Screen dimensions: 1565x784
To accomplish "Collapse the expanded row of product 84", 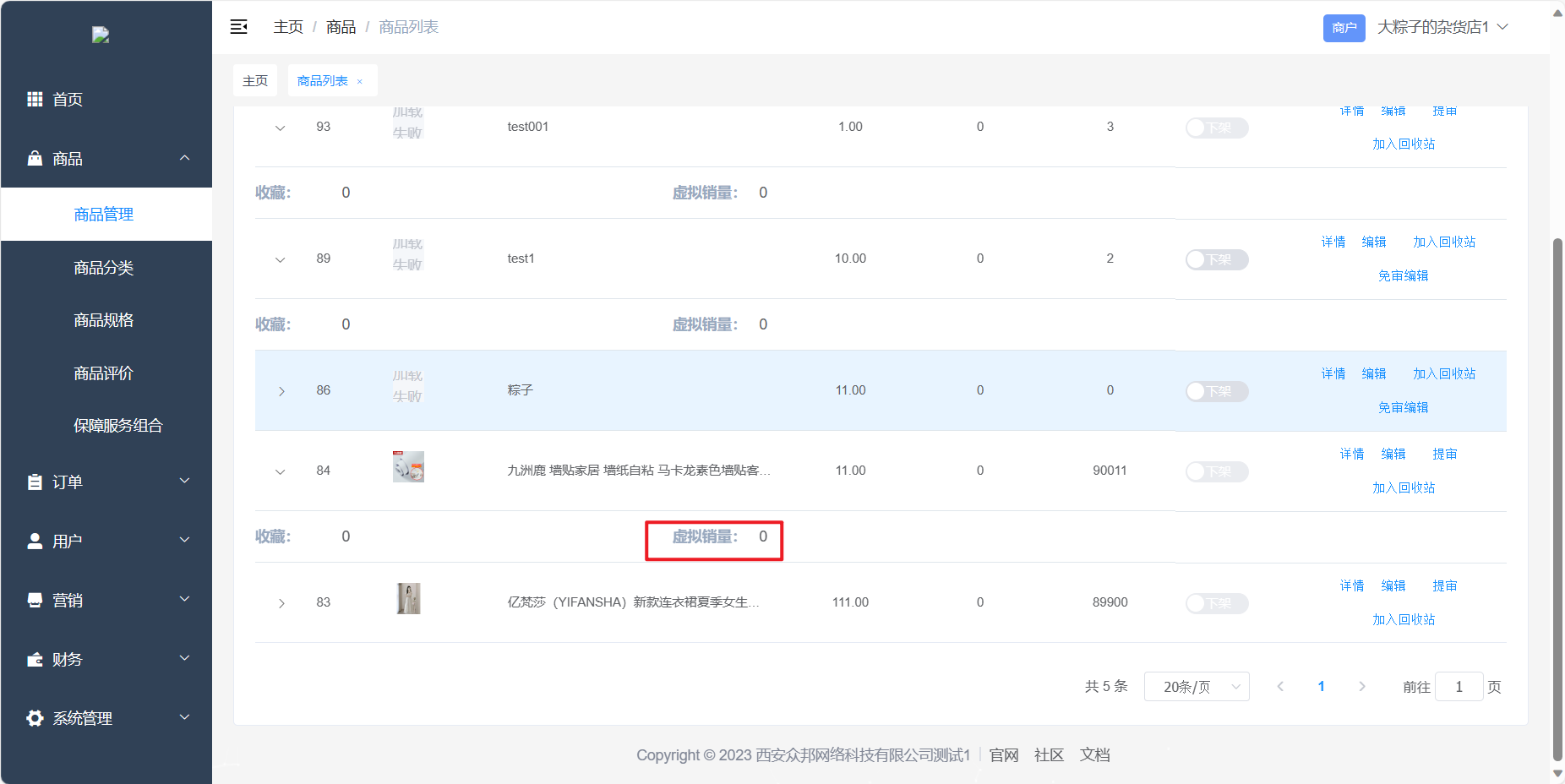I will coord(281,471).
